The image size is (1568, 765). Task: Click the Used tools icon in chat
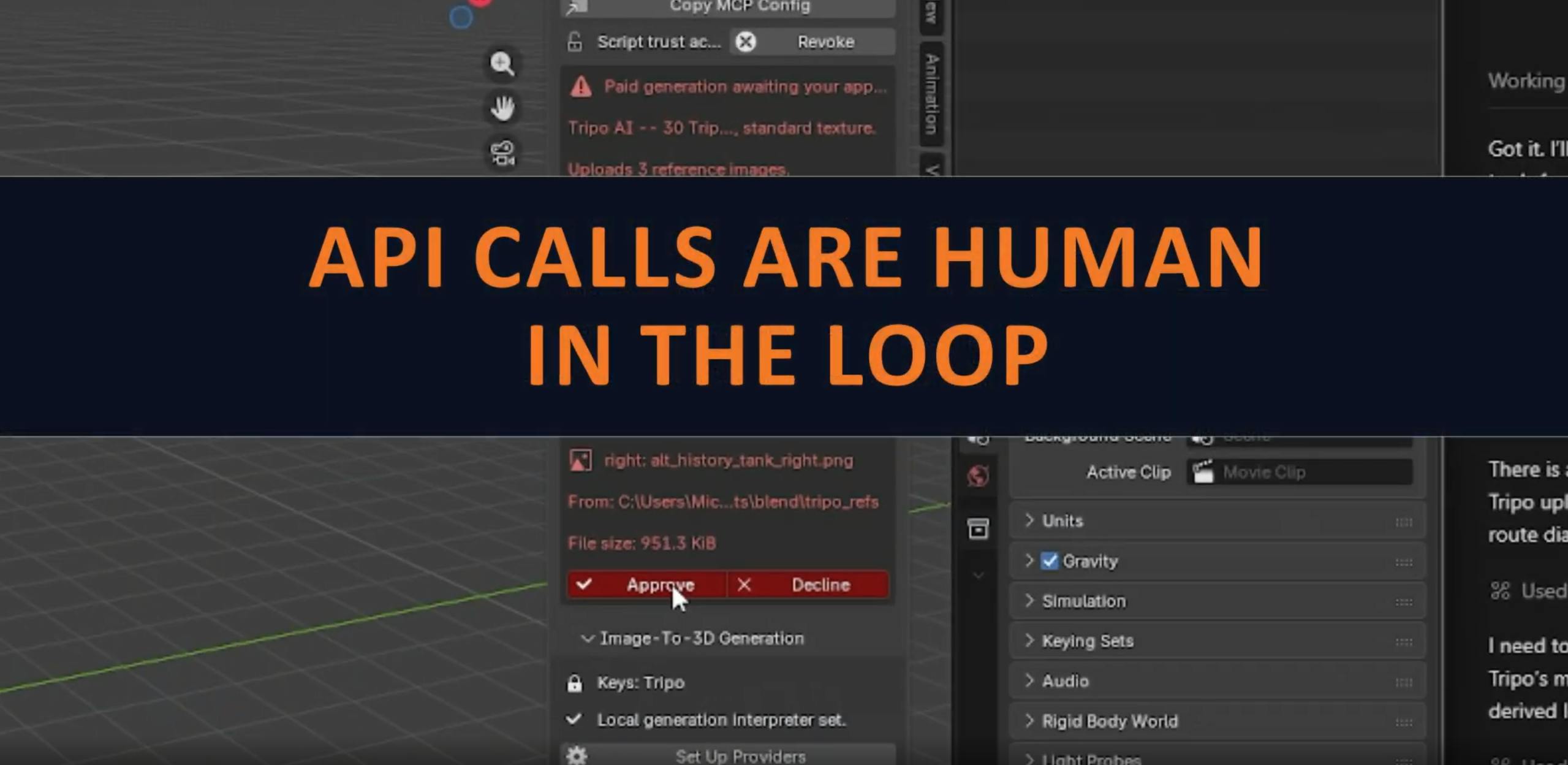1500,591
